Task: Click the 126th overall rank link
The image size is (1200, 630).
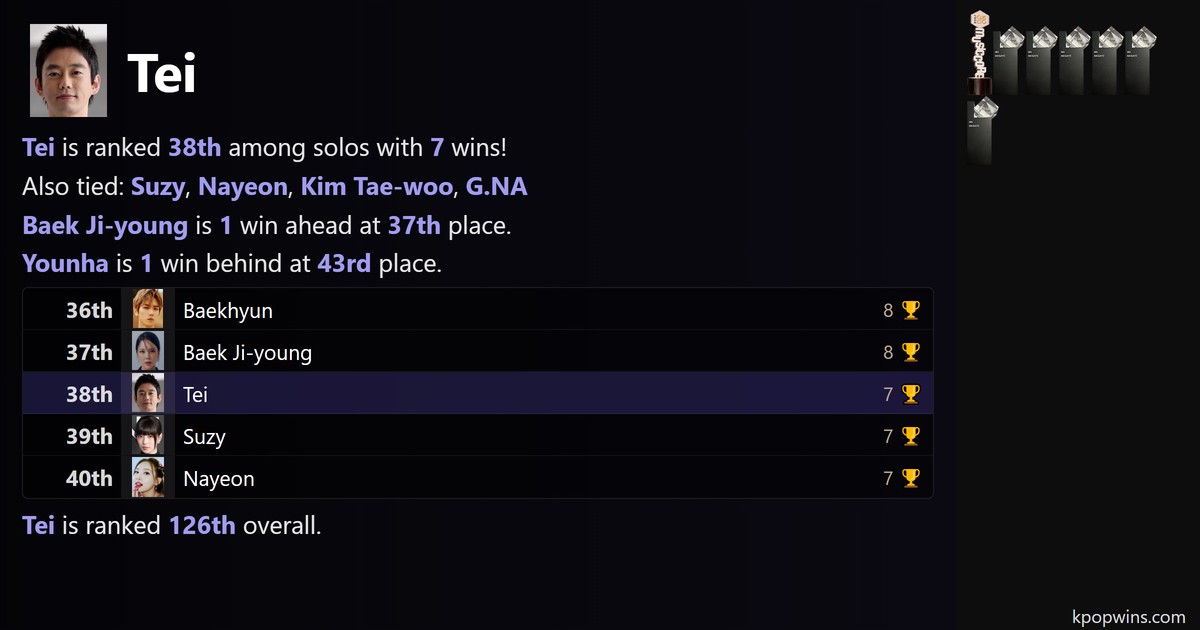Action: (x=202, y=526)
